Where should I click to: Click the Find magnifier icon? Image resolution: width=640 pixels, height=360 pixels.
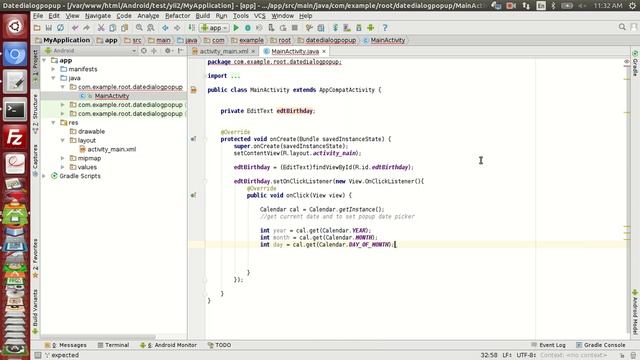(139, 28)
